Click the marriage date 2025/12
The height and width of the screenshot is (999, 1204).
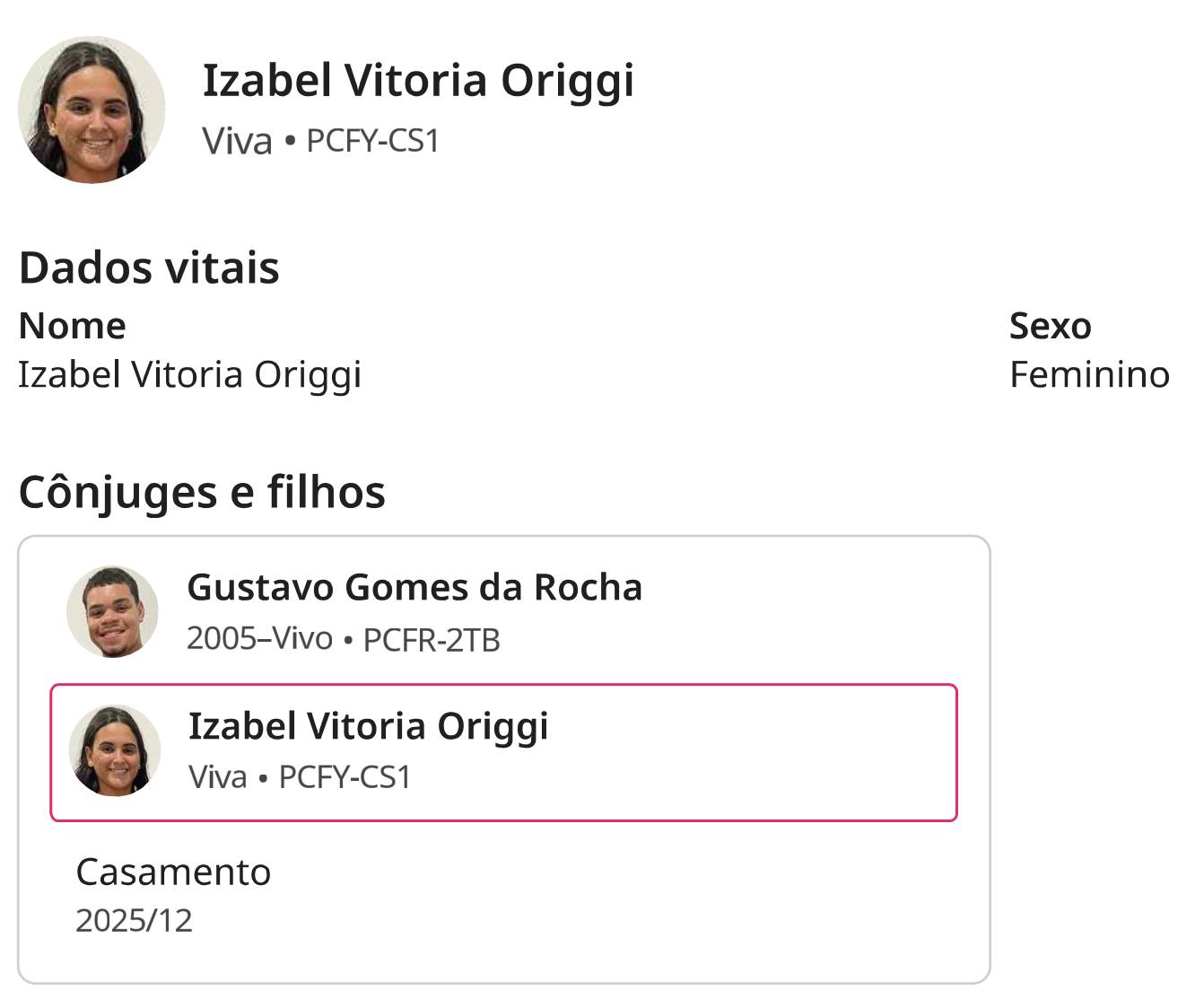(134, 921)
